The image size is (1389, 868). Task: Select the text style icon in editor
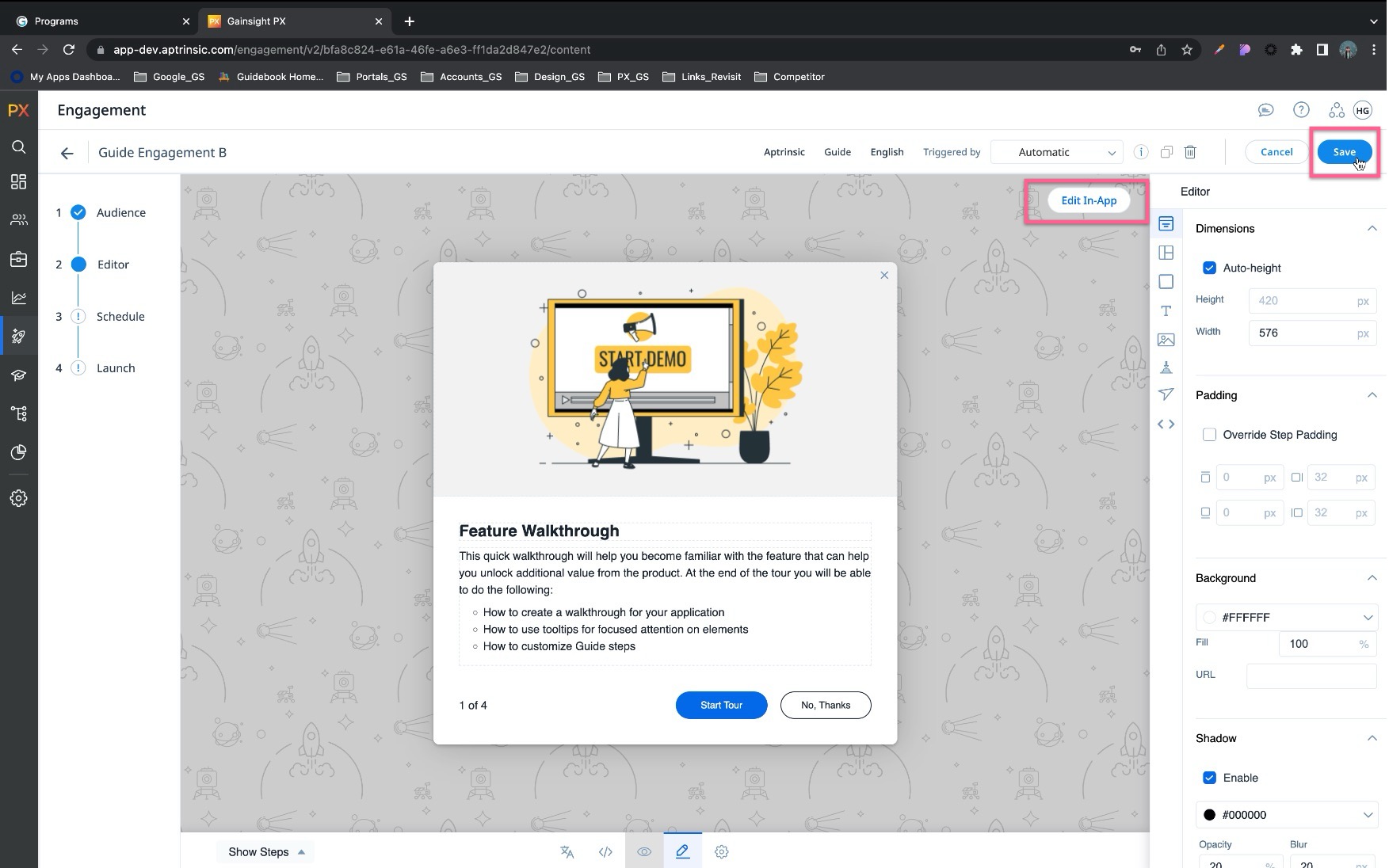point(1166,311)
